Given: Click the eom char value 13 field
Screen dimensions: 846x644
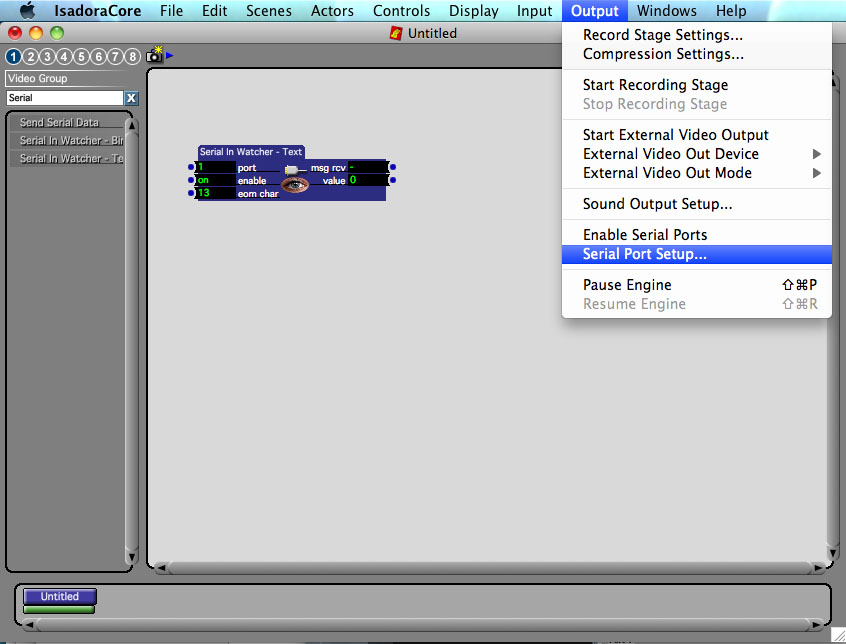Looking at the screenshot, I should 215,193.
